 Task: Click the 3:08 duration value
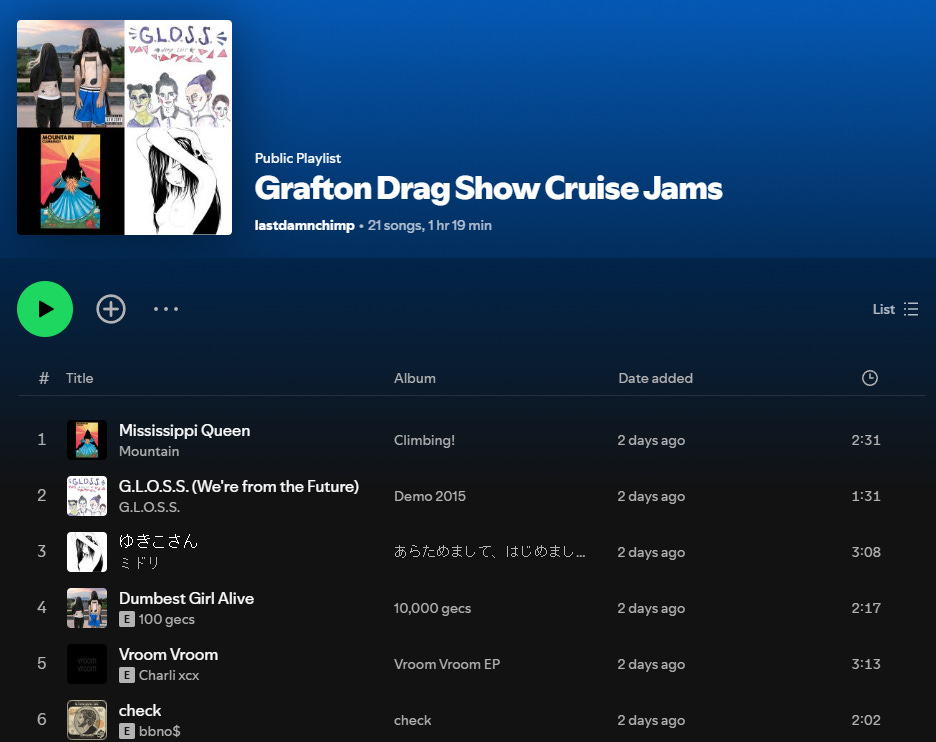(x=866, y=552)
